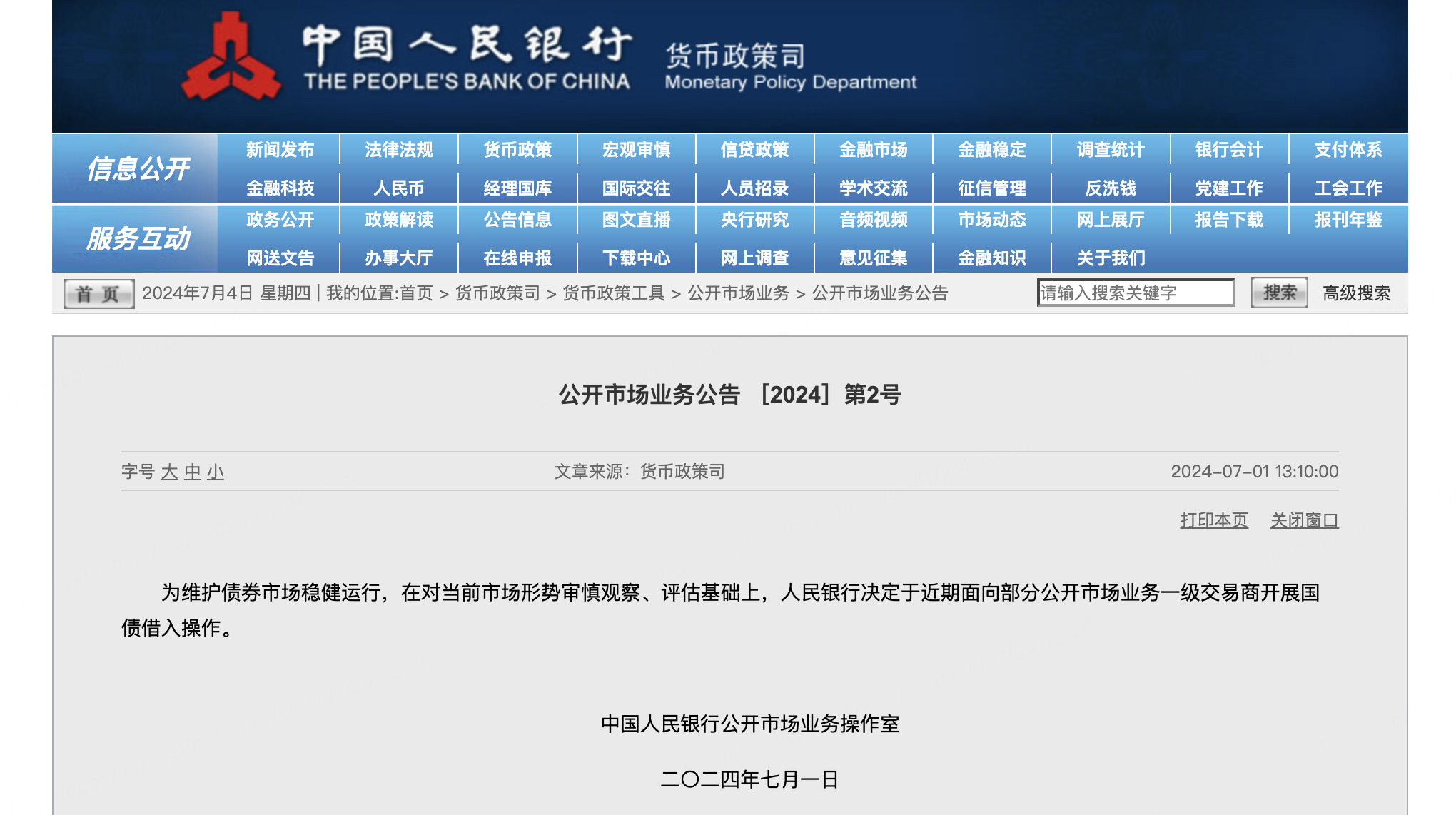Open 公告信息 announcements
1456x815 pixels.
519,221
